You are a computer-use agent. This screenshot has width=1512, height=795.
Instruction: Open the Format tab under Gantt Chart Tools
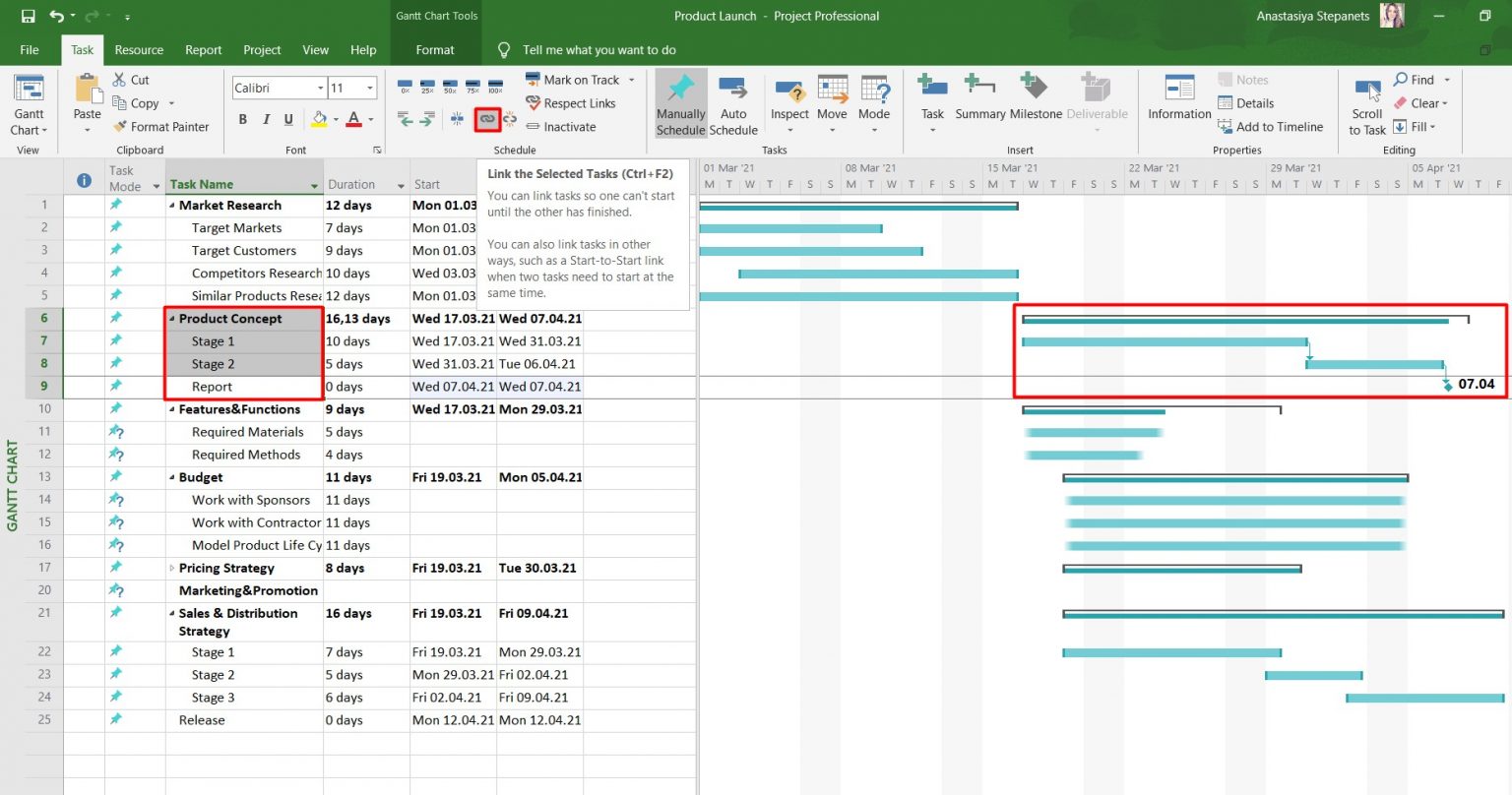[435, 49]
